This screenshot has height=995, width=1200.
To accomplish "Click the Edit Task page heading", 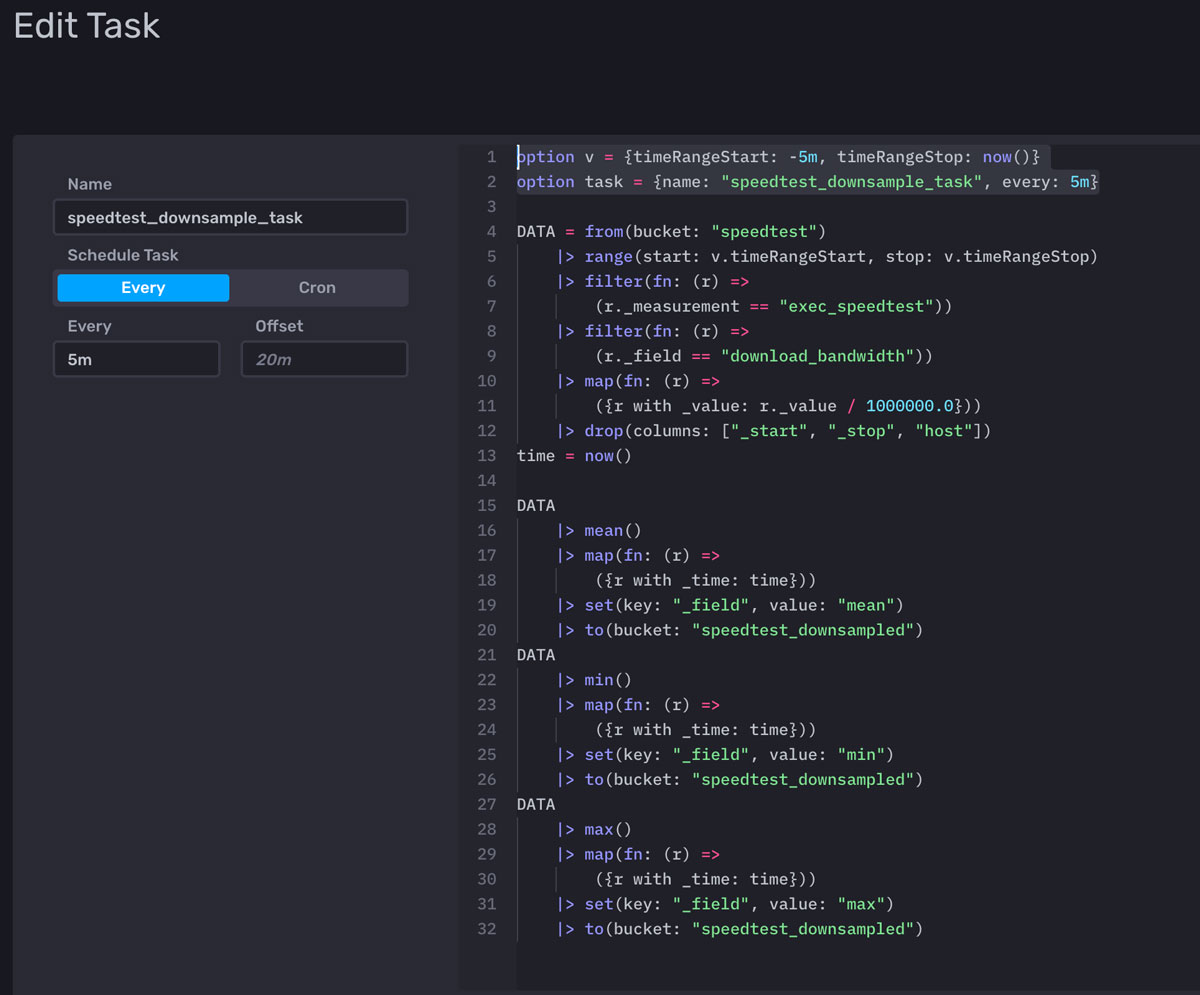I will [x=86, y=27].
